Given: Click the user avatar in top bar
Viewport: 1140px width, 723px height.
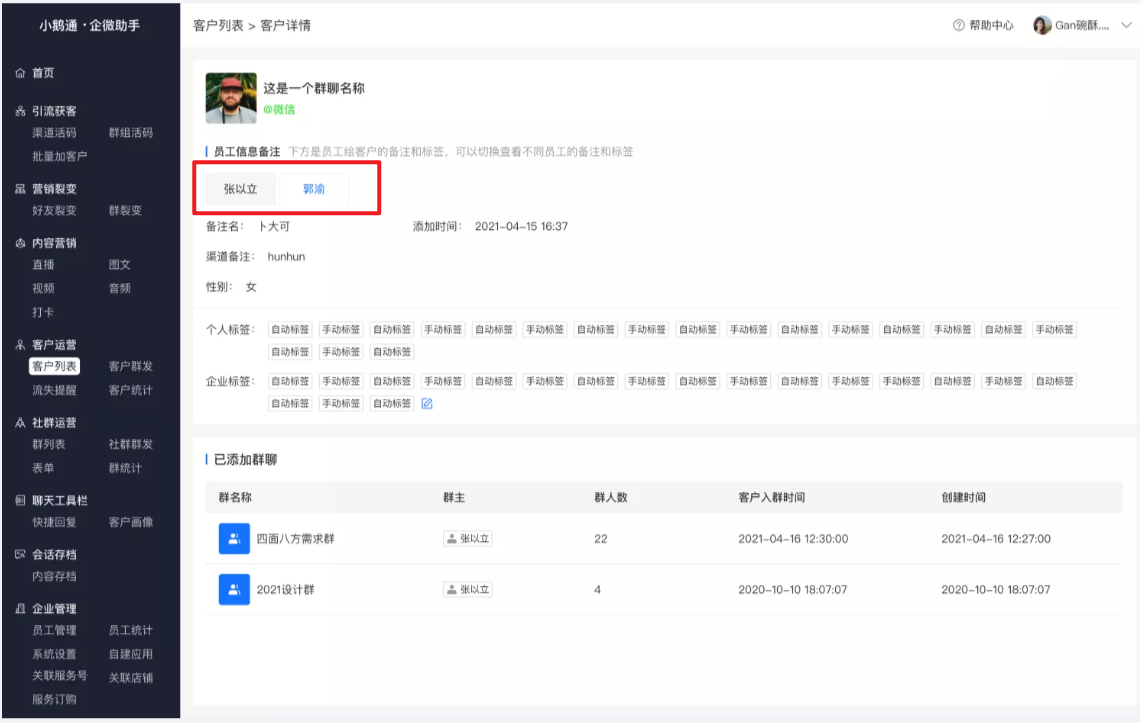Looking at the screenshot, I should point(1042,25).
